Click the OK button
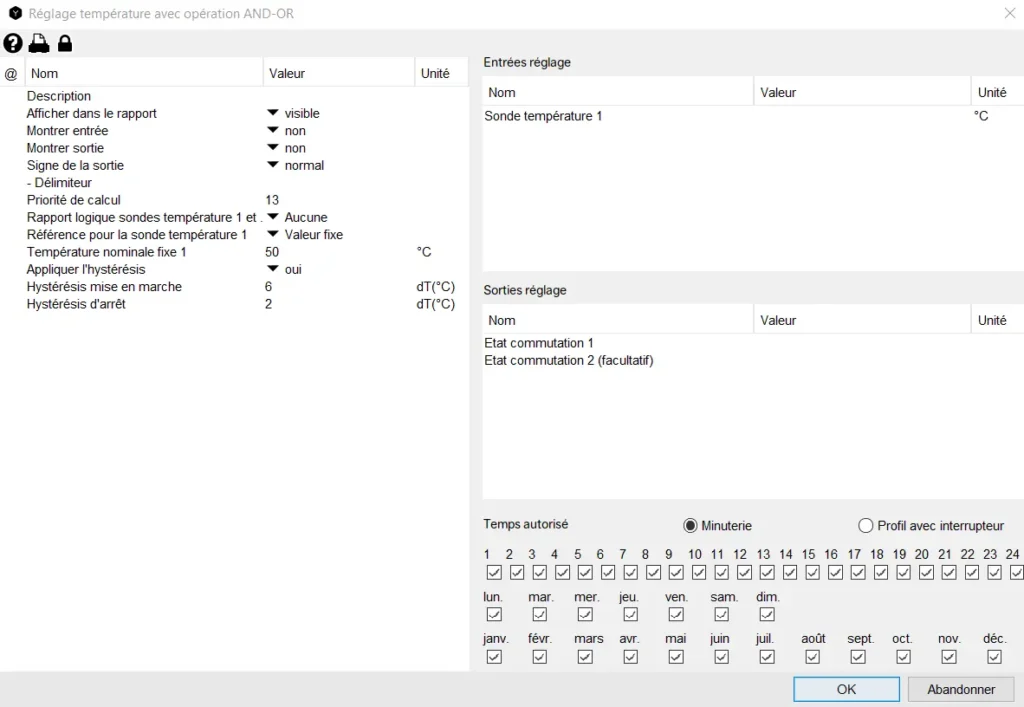Screen dimensions: 1024x707 click(x=846, y=689)
